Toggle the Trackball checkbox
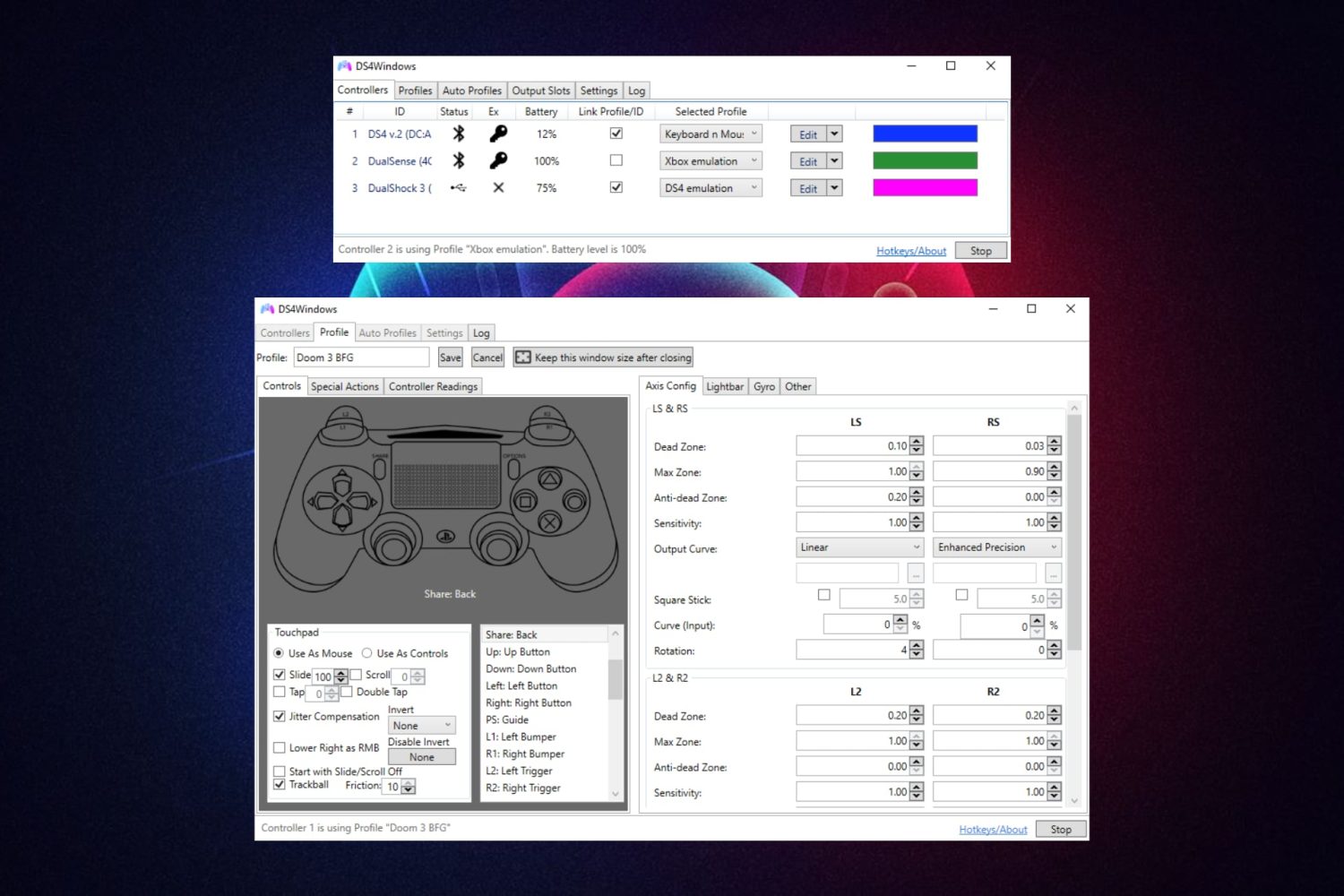1344x896 pixels. coord(279,784)
